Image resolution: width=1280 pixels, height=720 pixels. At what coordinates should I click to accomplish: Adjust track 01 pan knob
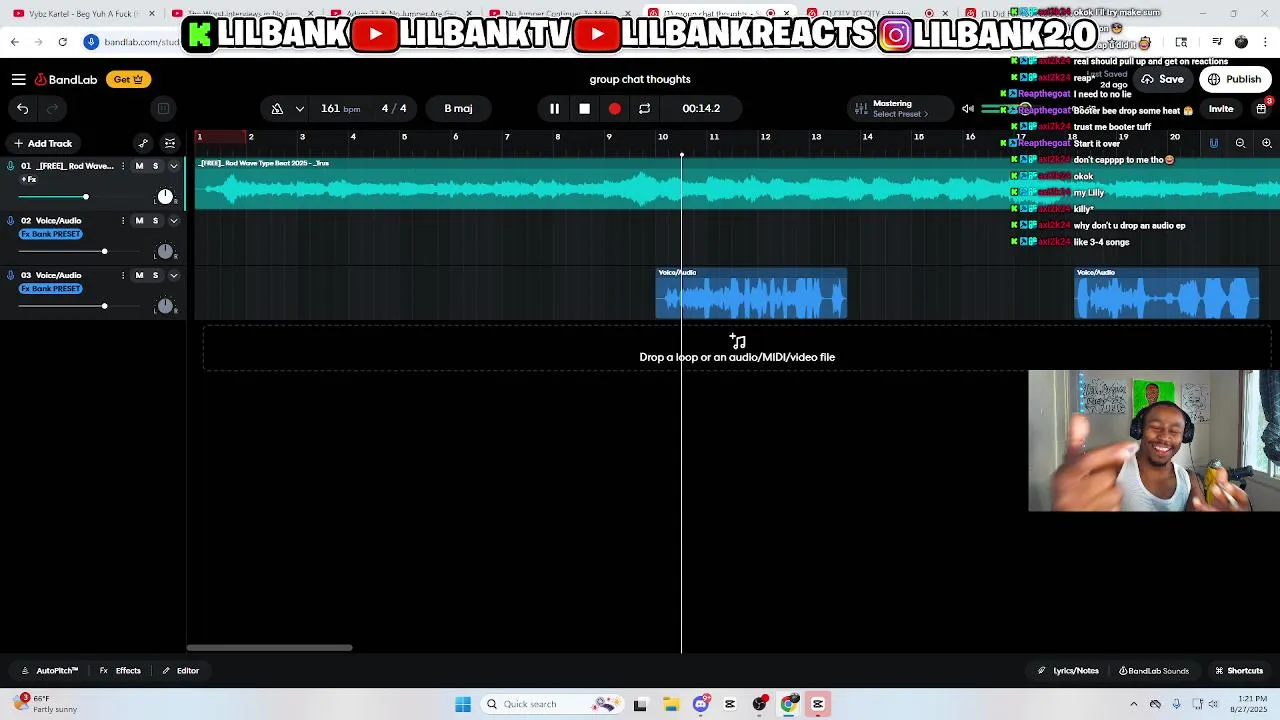coord(165,196)
